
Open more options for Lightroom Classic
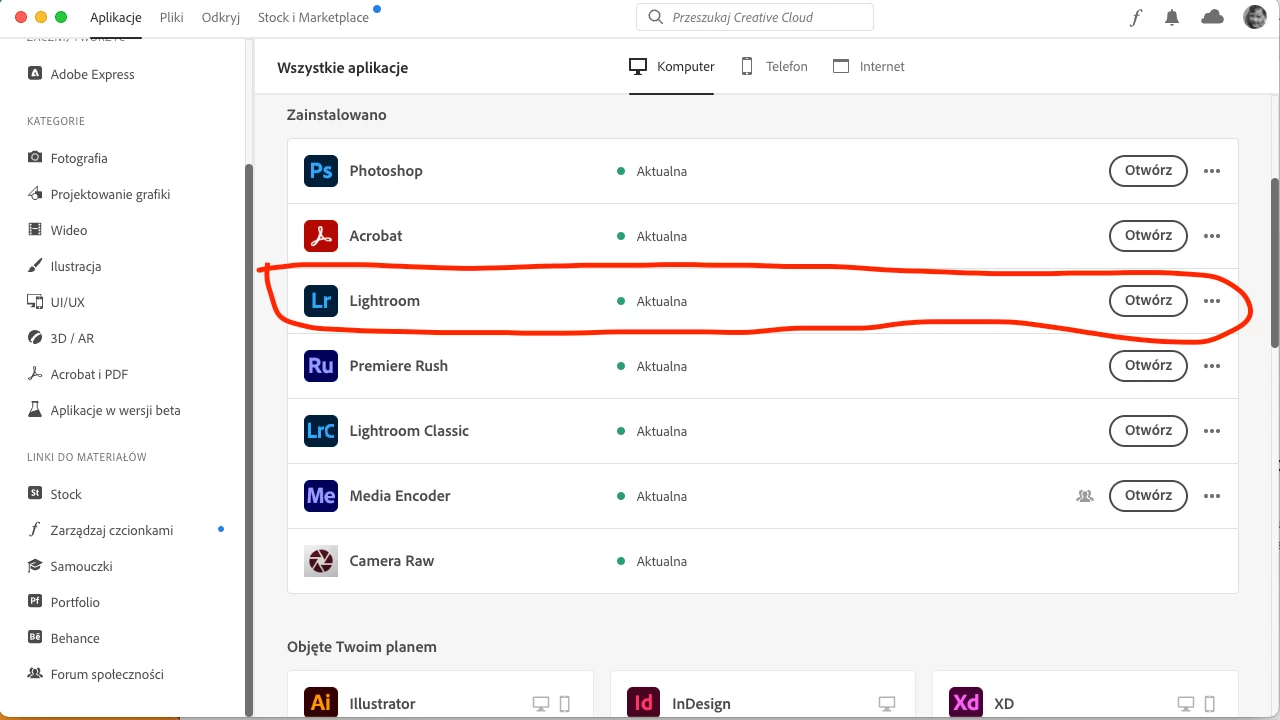(x=1212, y=431)
